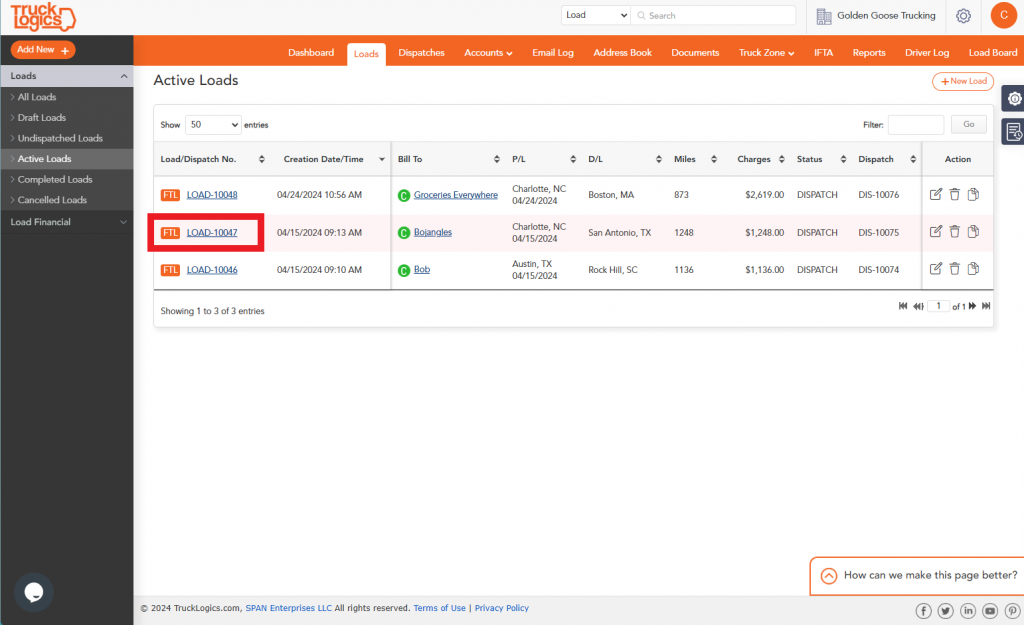Open the Bojangles customer link

point(432,232)
